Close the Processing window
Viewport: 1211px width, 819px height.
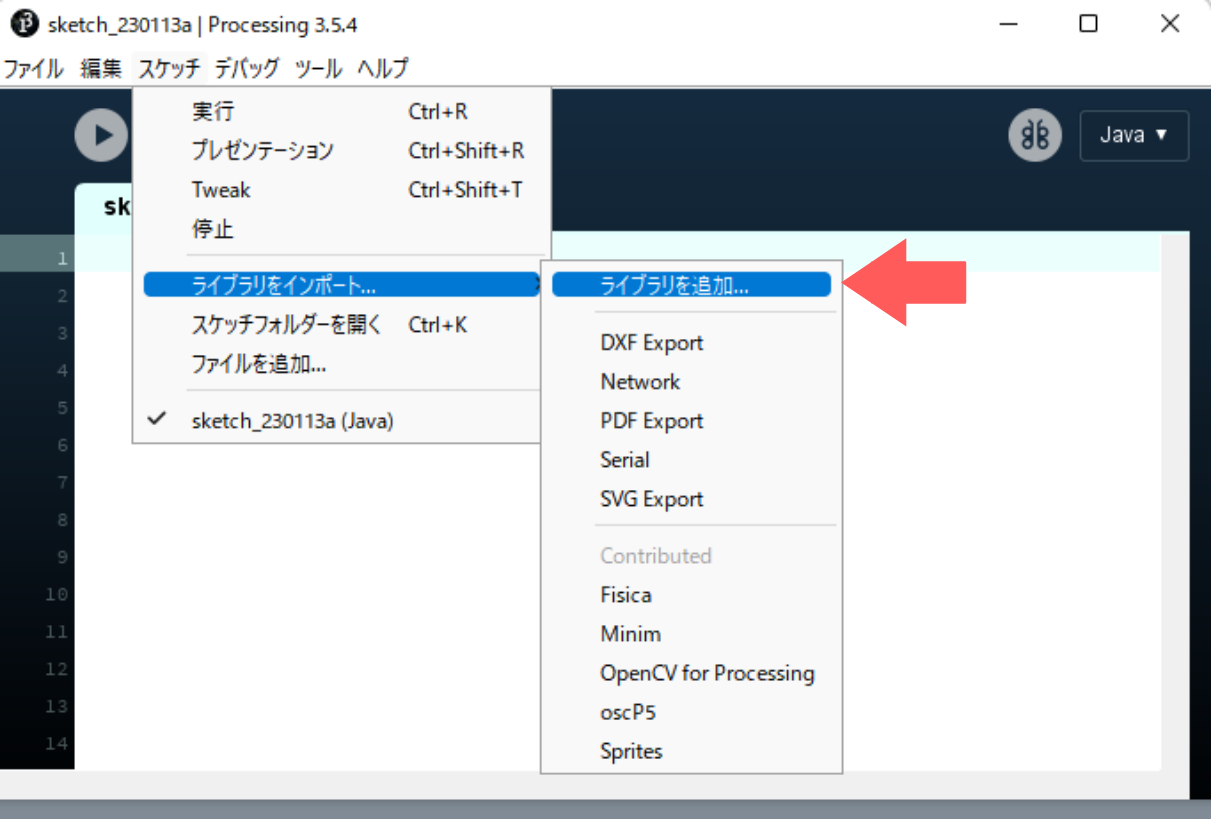coord(1170,24)
